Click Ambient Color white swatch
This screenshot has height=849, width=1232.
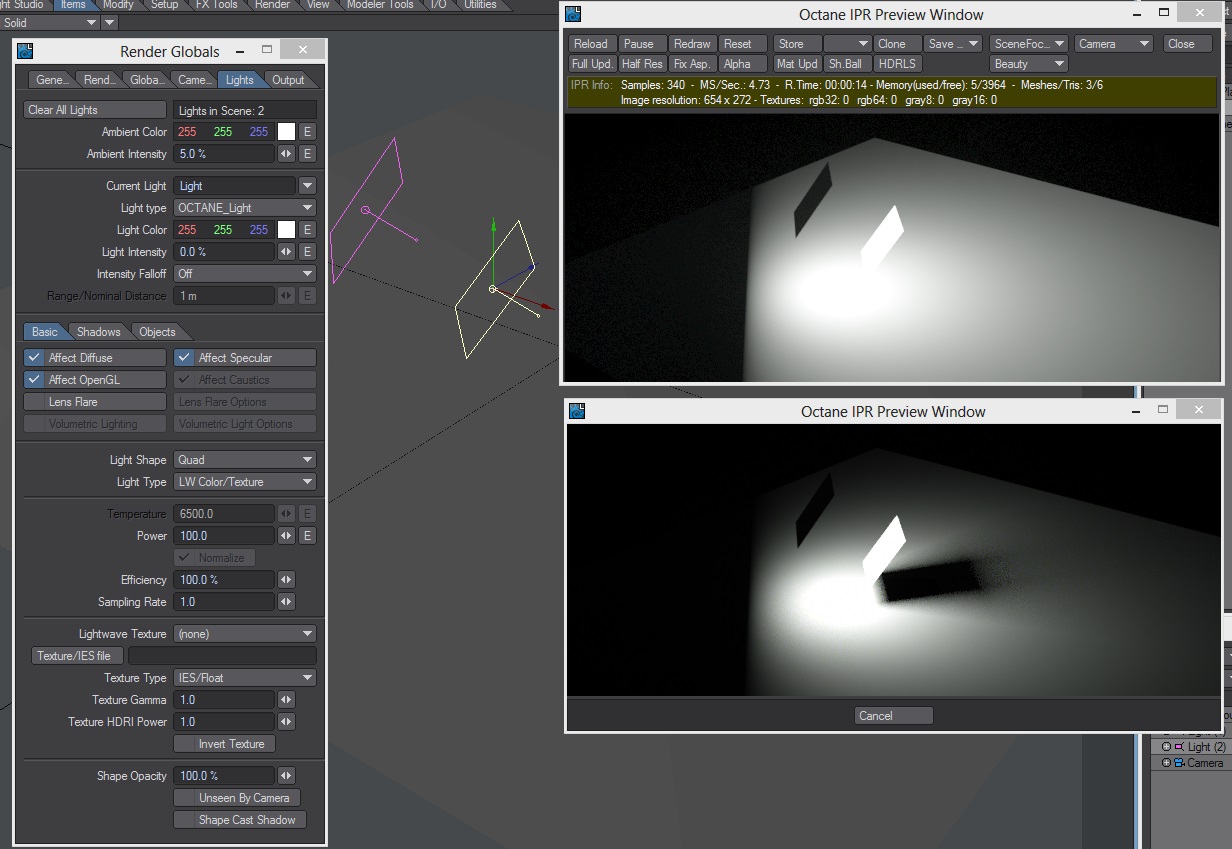tap(286, 132)
